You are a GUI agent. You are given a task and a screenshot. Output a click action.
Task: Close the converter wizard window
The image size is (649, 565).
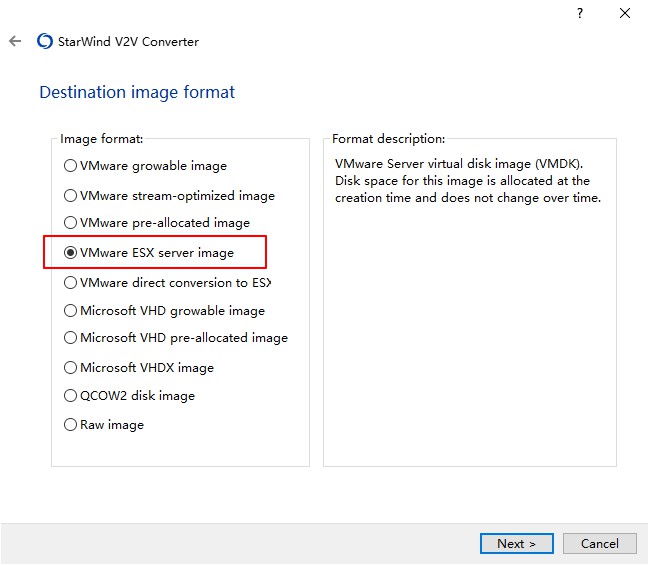tap(624, 13)
